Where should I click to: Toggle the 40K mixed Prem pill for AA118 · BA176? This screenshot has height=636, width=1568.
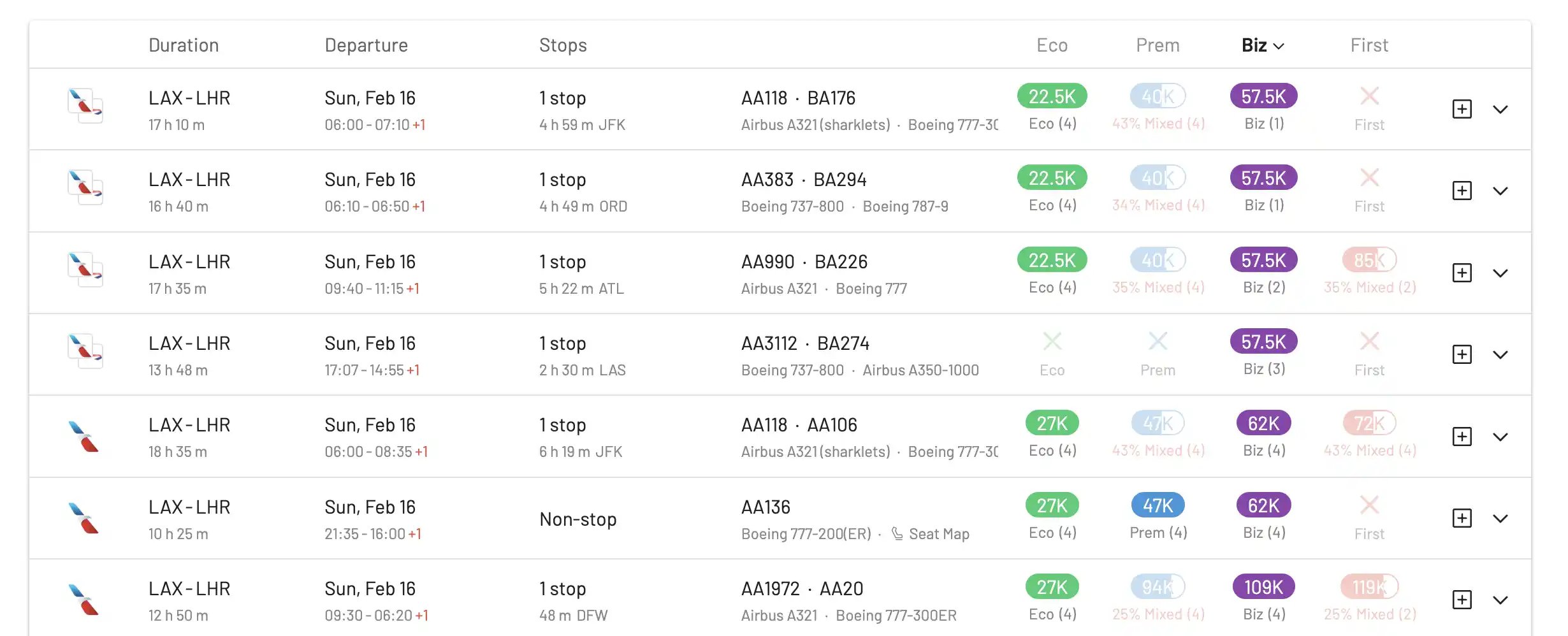(1158, 96)
